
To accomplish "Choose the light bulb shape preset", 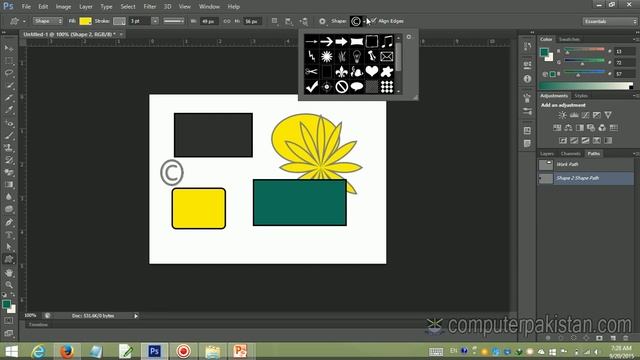I will (x=357, y=56).
